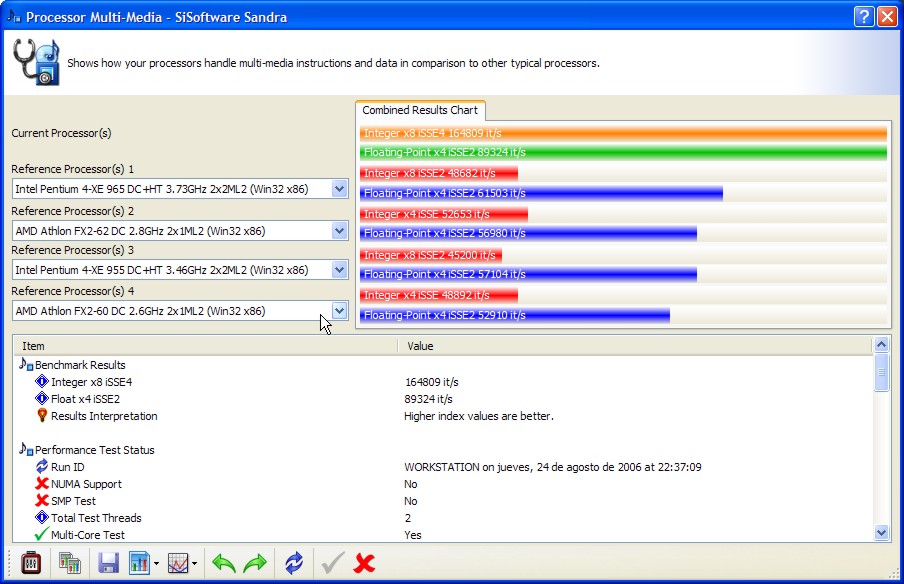Screen dimensions: 904x584
Task: Select 'Higher index values are better.' text
Action: (x=479, y=416)
